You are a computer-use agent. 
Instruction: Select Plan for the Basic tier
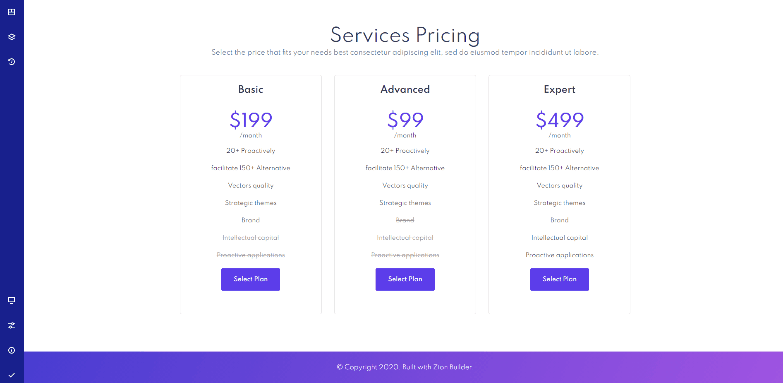250,279
